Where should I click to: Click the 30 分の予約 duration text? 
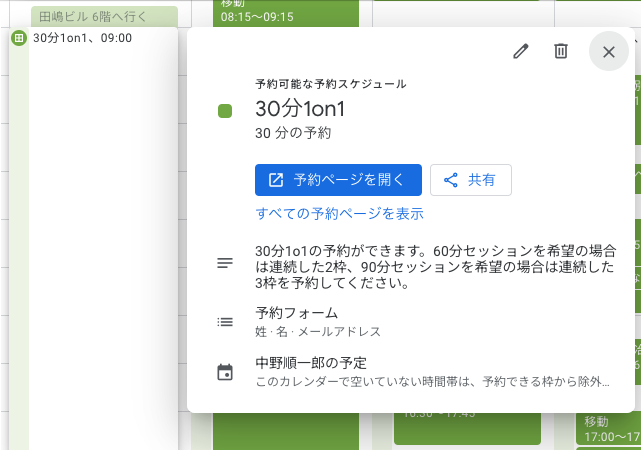coord(293,133)
